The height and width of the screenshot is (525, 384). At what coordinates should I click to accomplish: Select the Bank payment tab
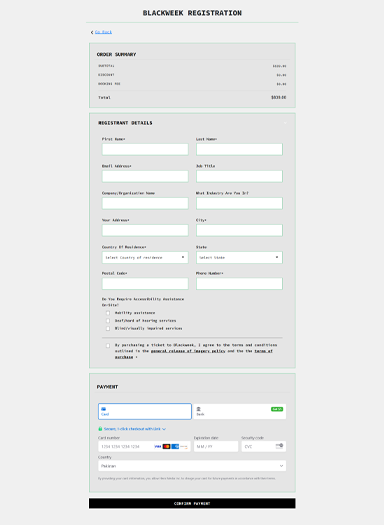[x=239, y=411]
